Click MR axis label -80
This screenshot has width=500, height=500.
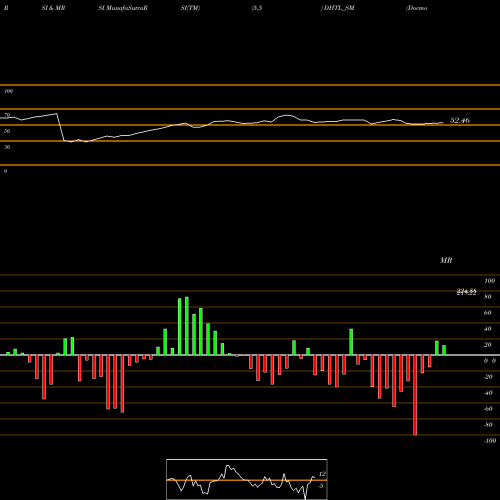click(x=488, y=425)
